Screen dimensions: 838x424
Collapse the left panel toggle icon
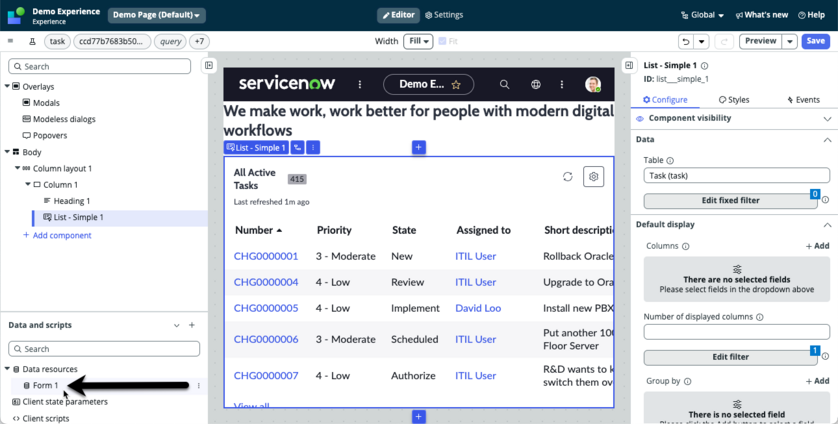tap(209, 65)
